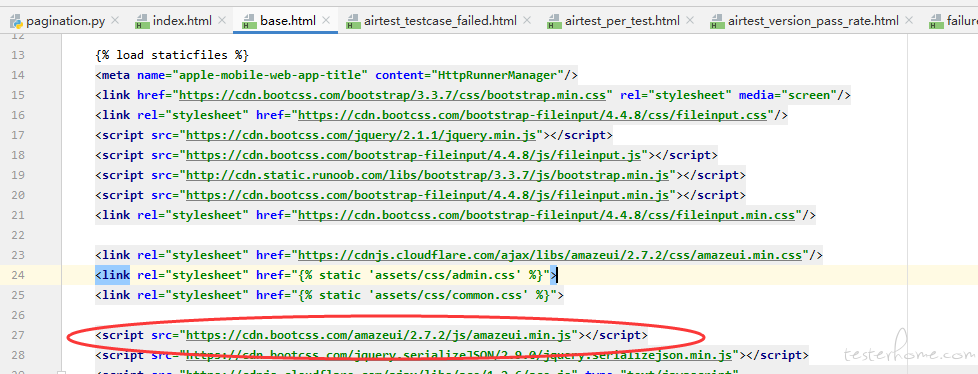
Task: Click line number 27 in the gutter
Action: [18, 335]
